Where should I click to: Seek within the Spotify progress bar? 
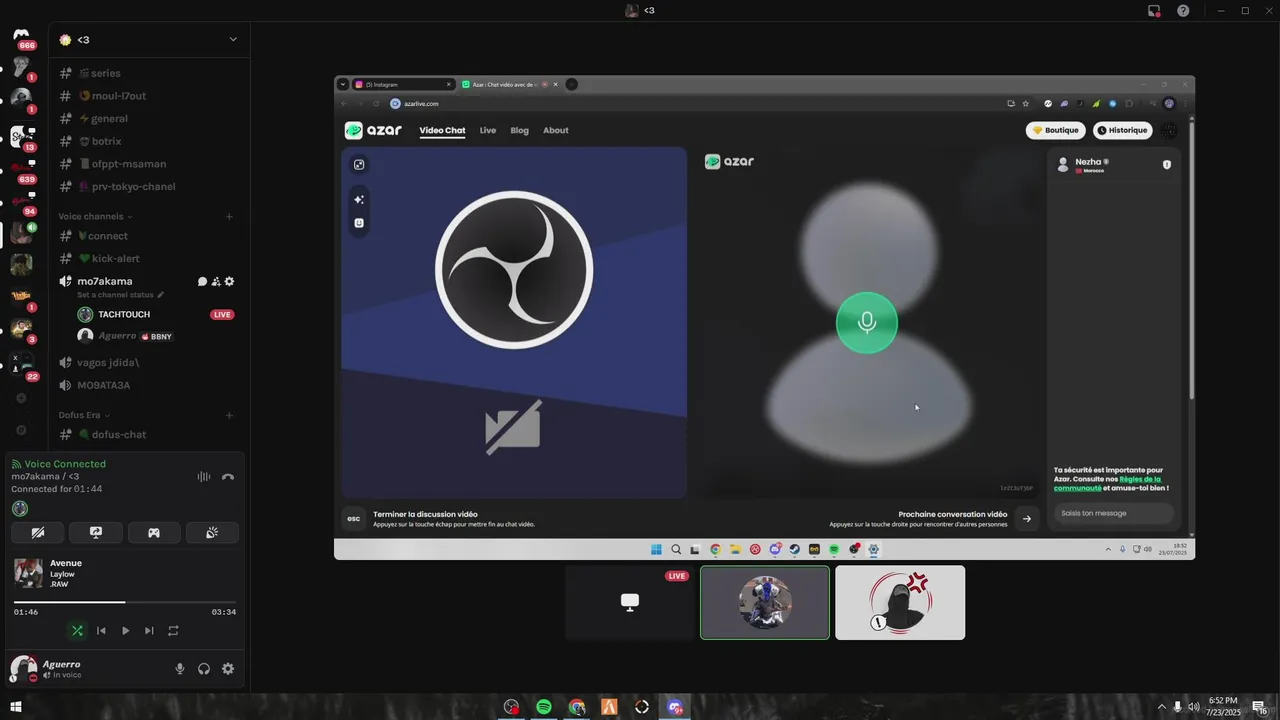125,602
